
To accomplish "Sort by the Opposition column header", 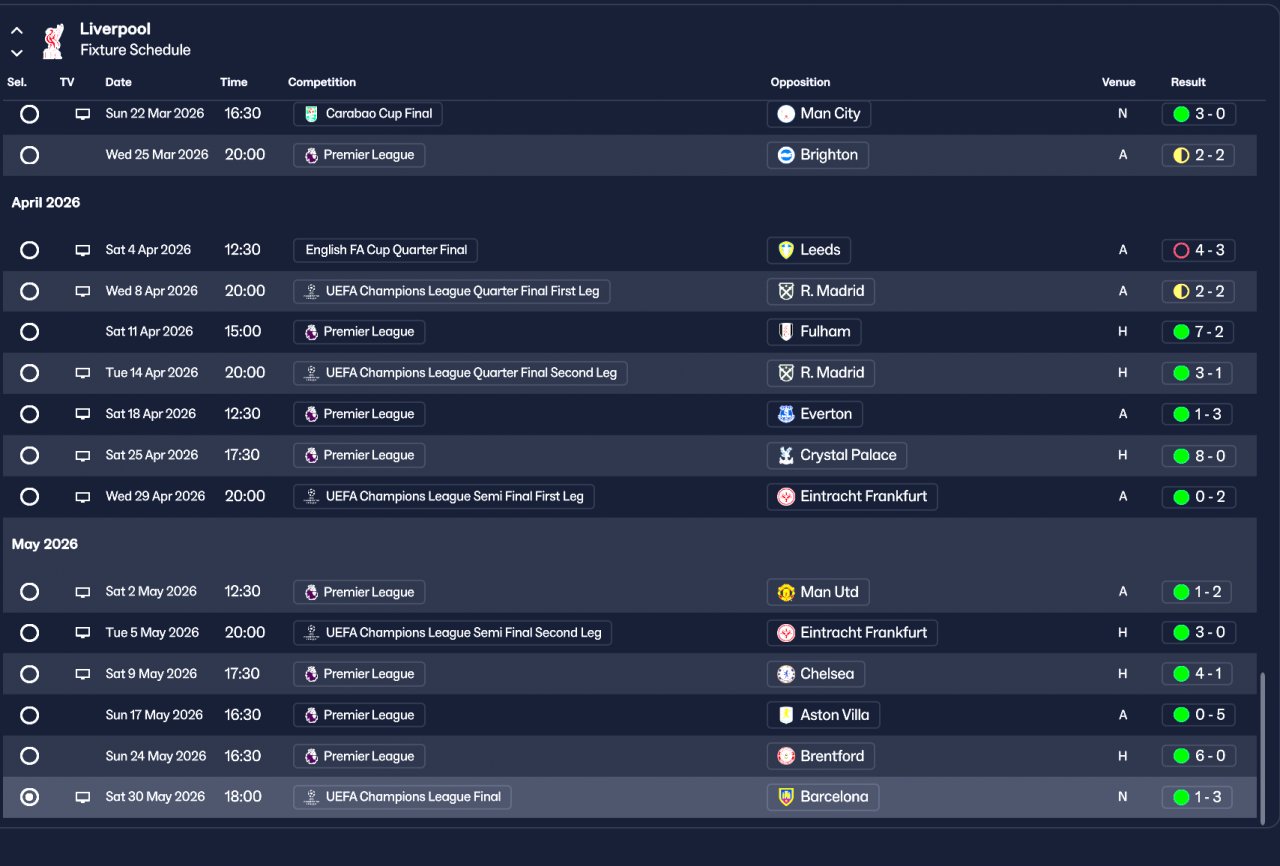I will [x=800, y=82].
